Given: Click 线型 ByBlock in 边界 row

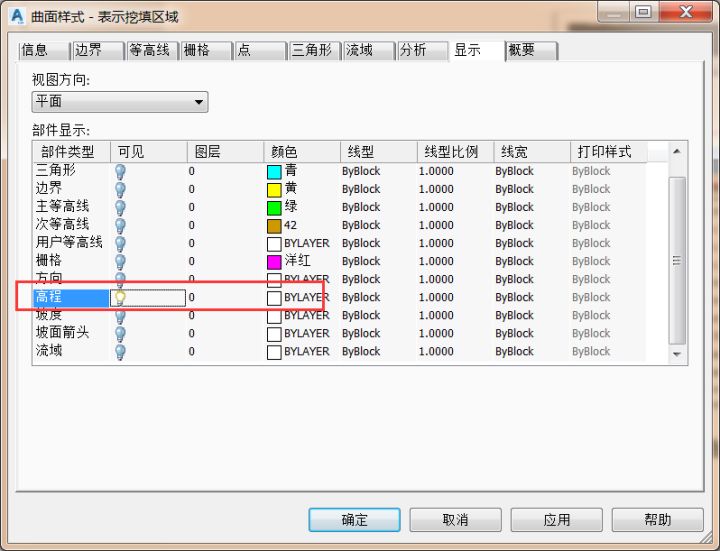Looking at the screenshot, I should pyautogui.click(x=361, y=189).
